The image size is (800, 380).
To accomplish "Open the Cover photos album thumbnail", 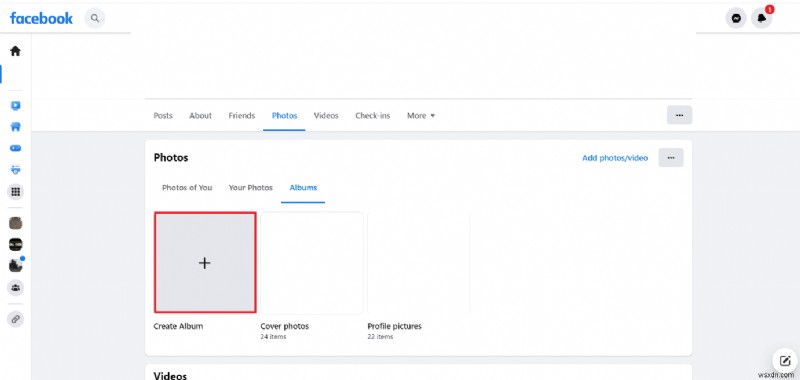I will pos(312,263).
